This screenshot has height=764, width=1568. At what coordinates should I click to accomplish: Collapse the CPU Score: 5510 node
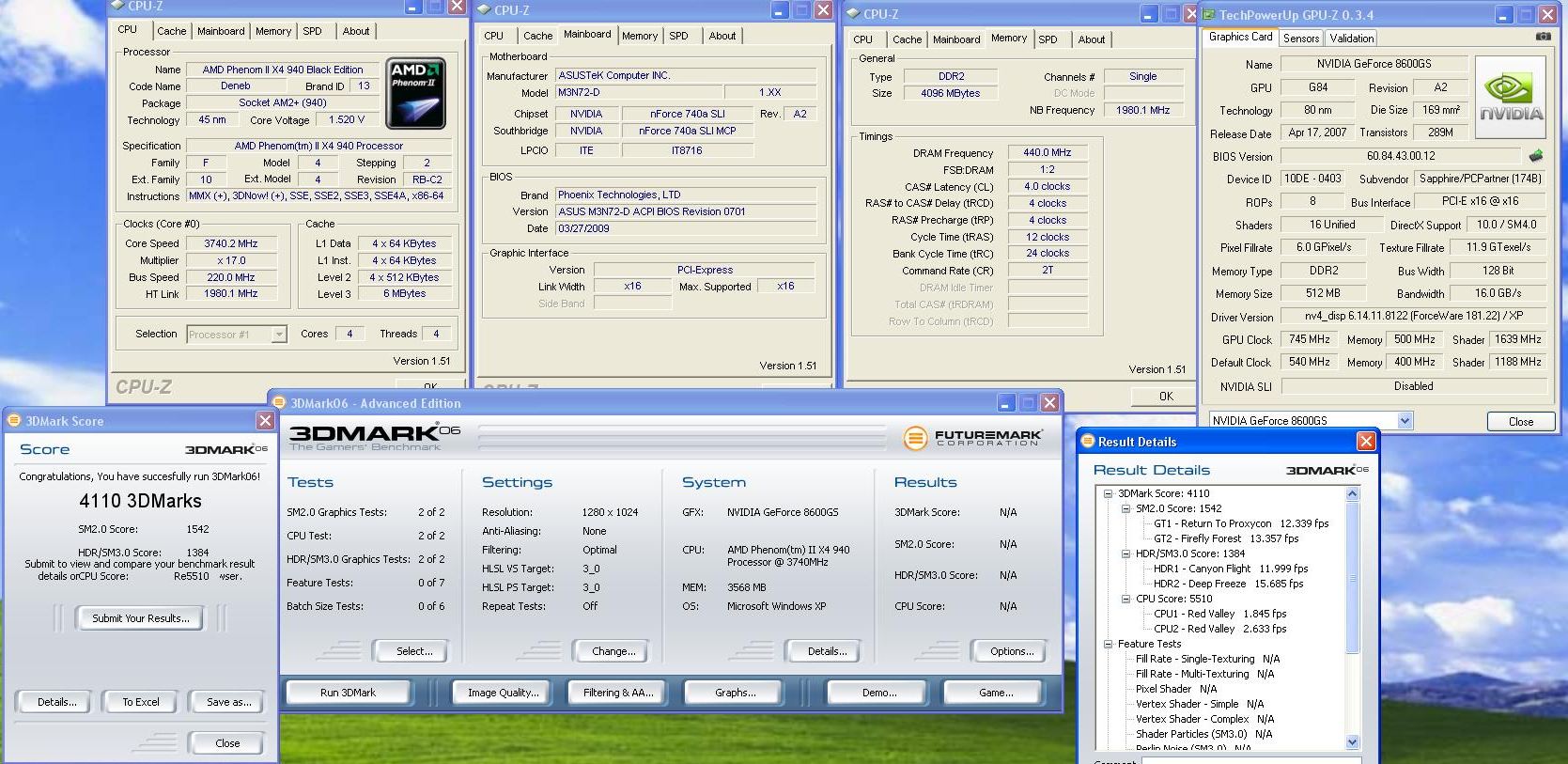pyautogui.click(x=1126, y=599)
